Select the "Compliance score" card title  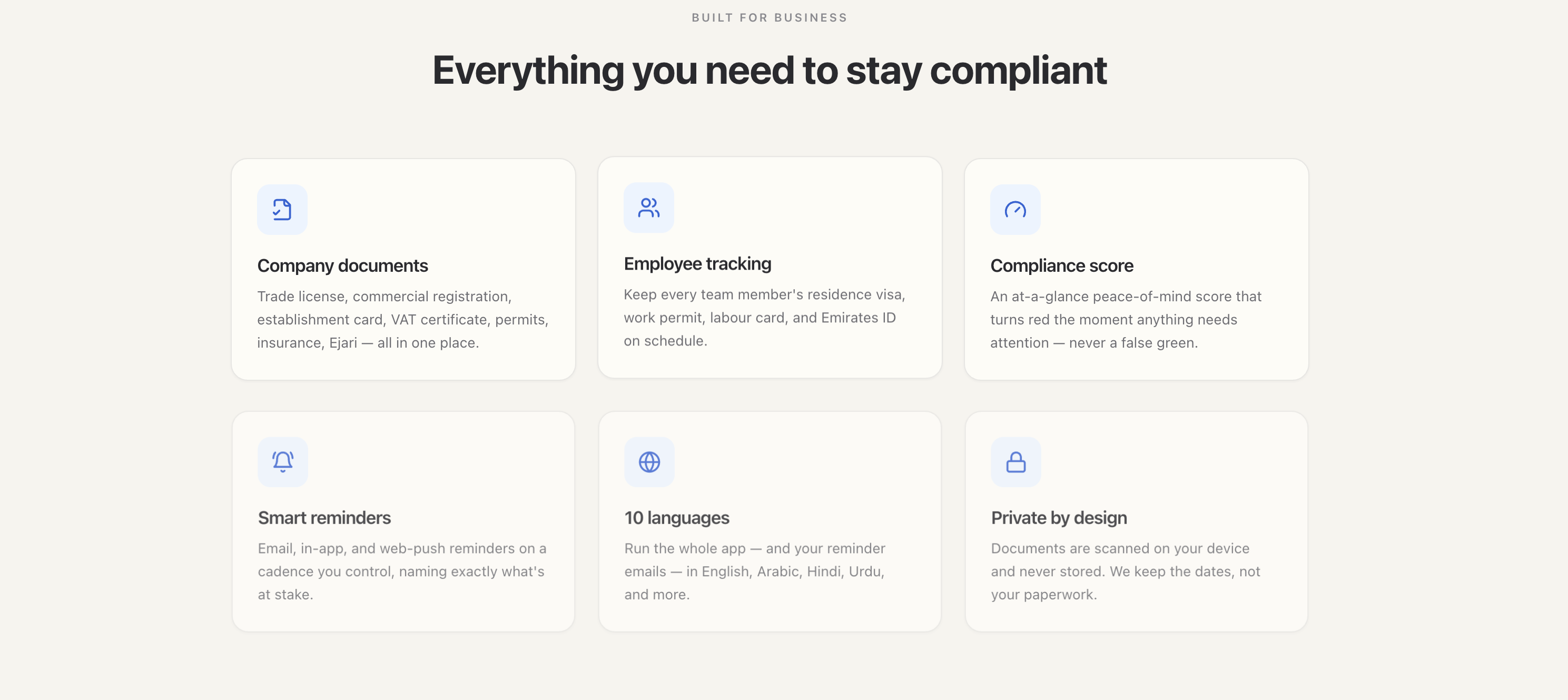(x=1061, y=265)
